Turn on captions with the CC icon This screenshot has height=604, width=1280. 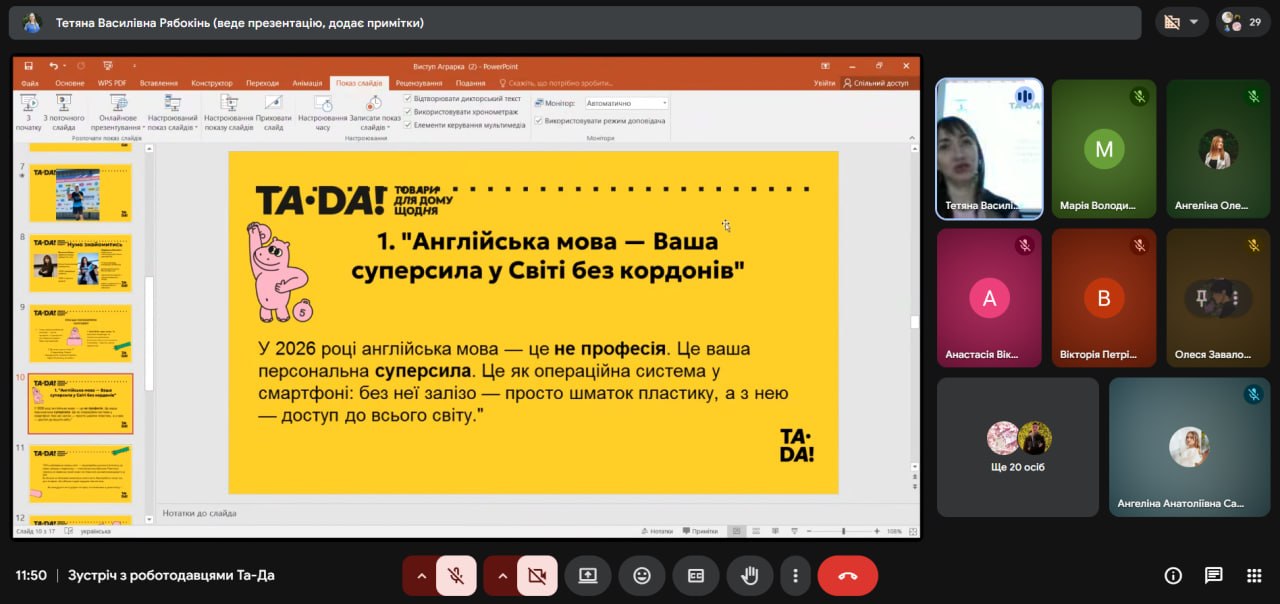695,576
